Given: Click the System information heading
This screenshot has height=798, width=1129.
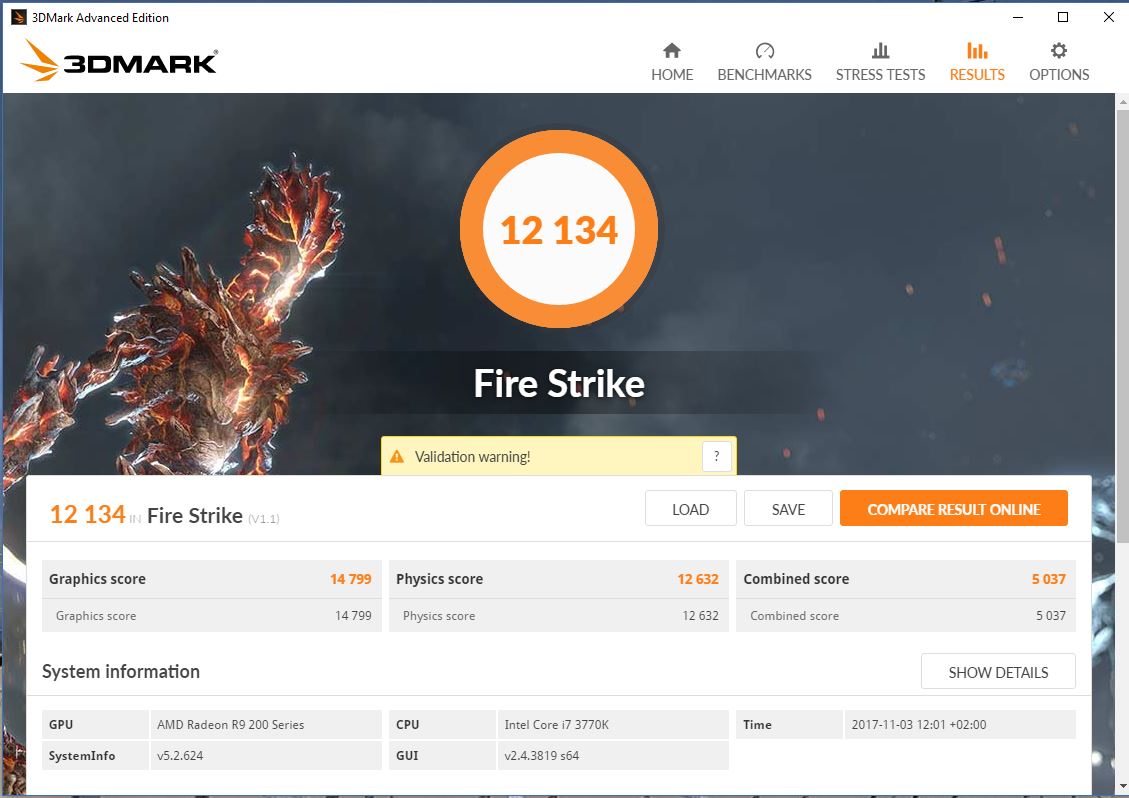Looking at the screenshot, I should point(121,671).
